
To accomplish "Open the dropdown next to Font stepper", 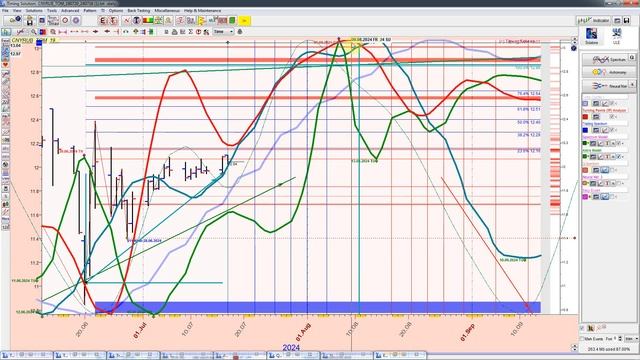I will pyautogui.click(x=632, y=339).
